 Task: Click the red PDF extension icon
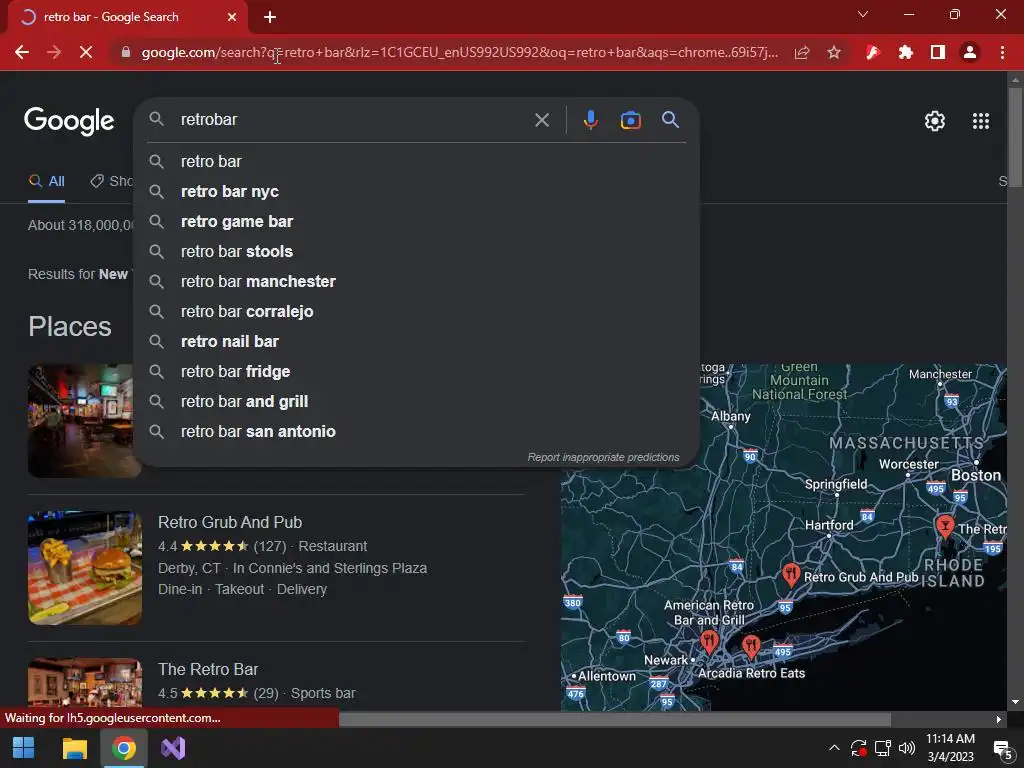pos(872,52)
